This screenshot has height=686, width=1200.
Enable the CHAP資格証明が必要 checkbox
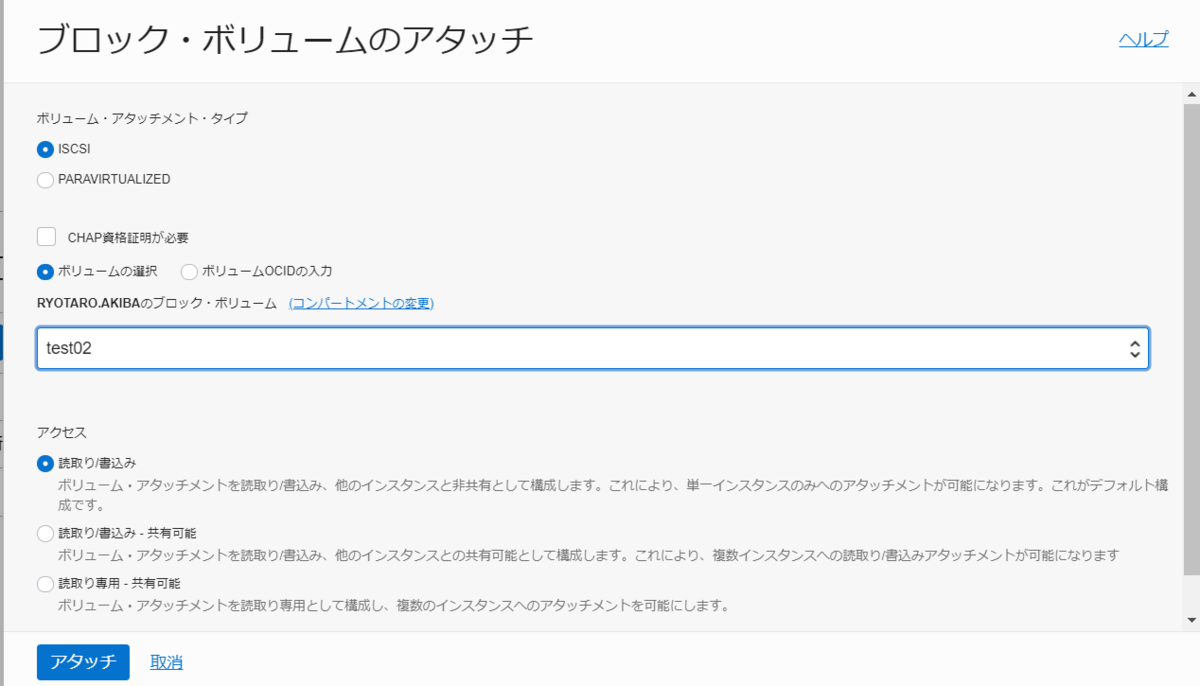[x=45, y=236]
